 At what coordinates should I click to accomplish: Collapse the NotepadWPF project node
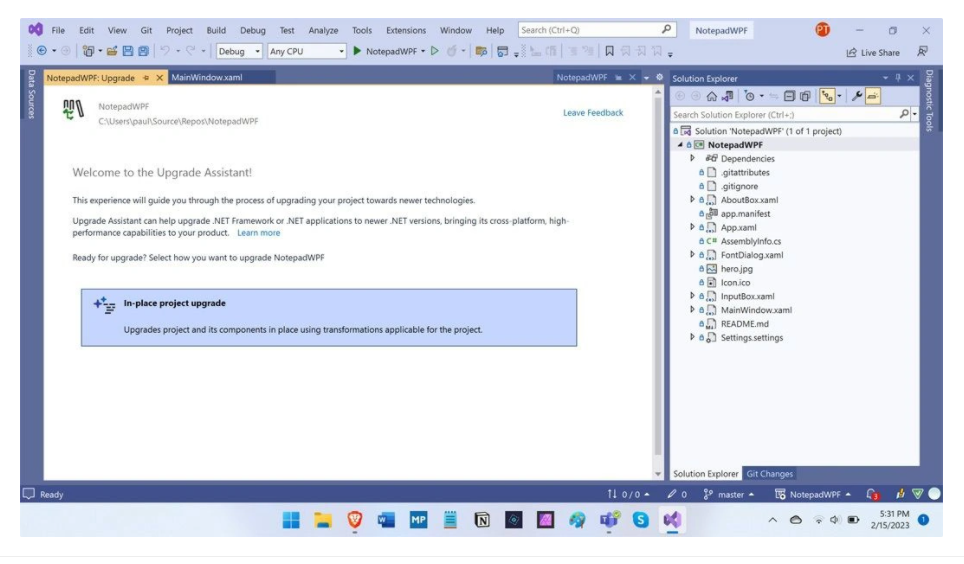tap(680, 145)
